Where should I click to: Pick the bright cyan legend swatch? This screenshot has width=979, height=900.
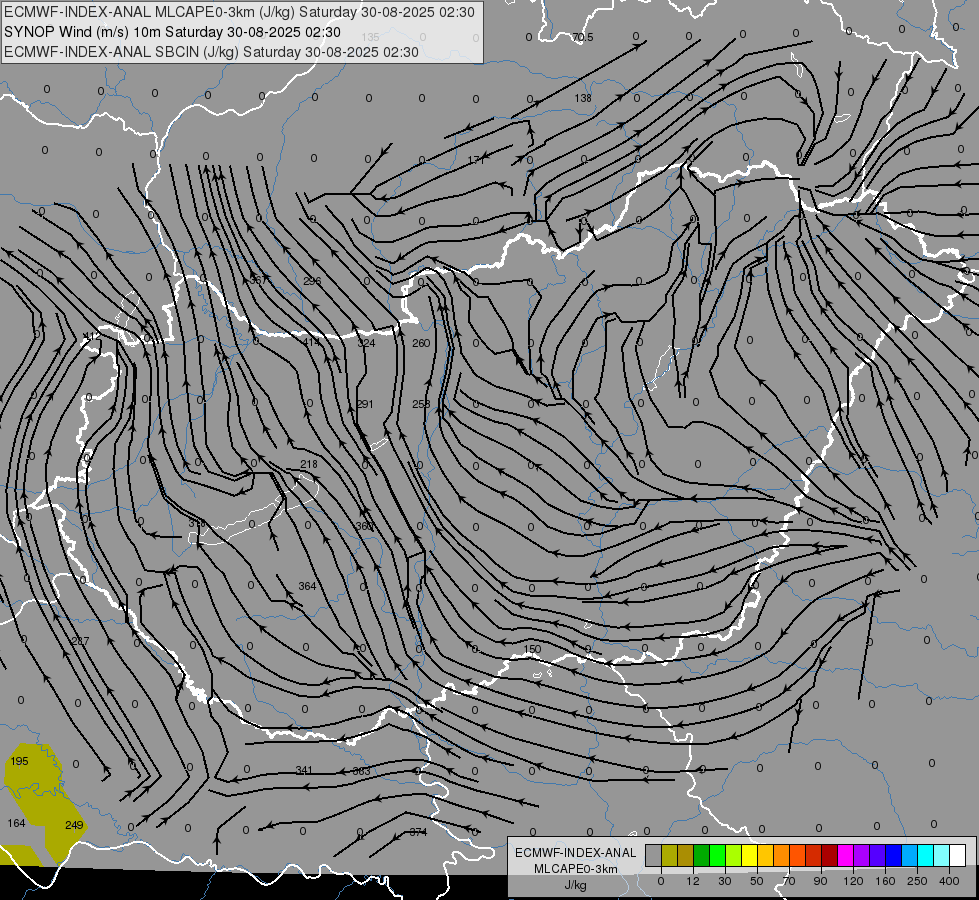click(x=925, y=855)
